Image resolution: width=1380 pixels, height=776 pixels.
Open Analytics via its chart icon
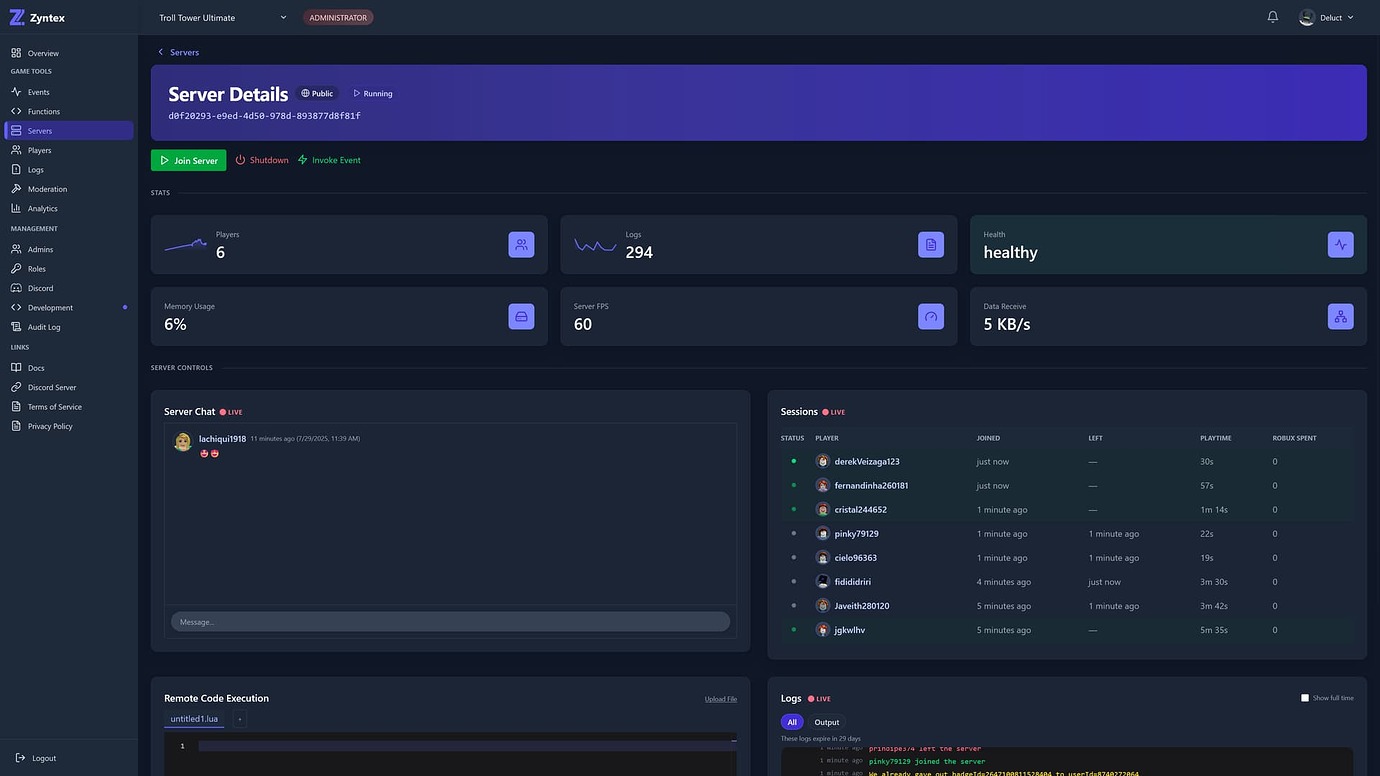(x=18, y=208)
